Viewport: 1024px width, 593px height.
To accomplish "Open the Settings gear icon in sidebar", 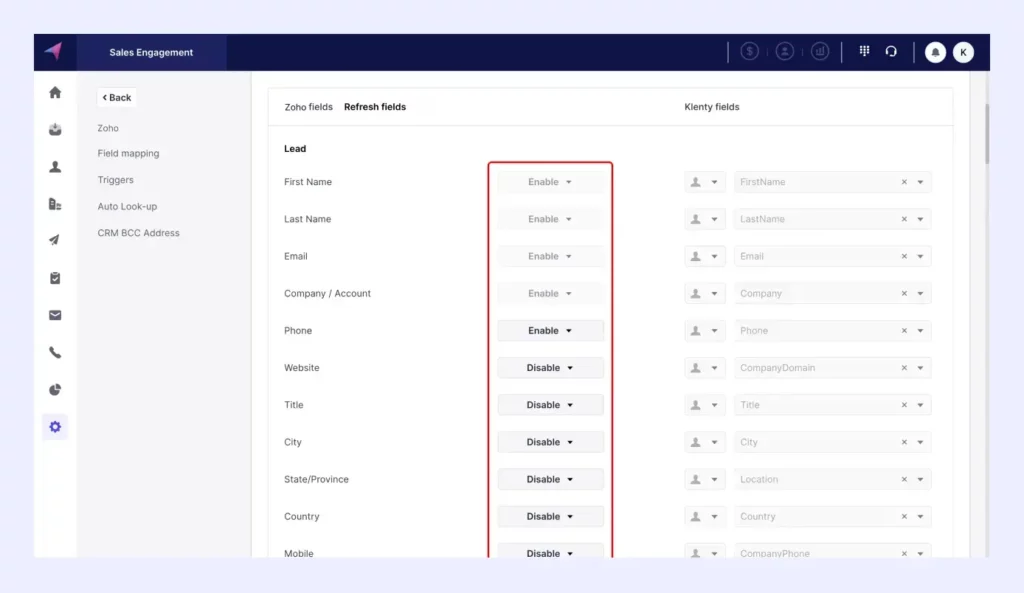I will click(x=55, y=427).
